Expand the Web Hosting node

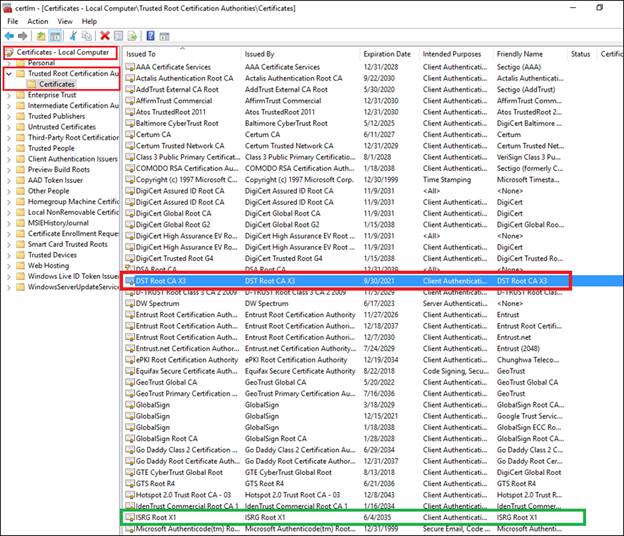click(x=9, y=266)
